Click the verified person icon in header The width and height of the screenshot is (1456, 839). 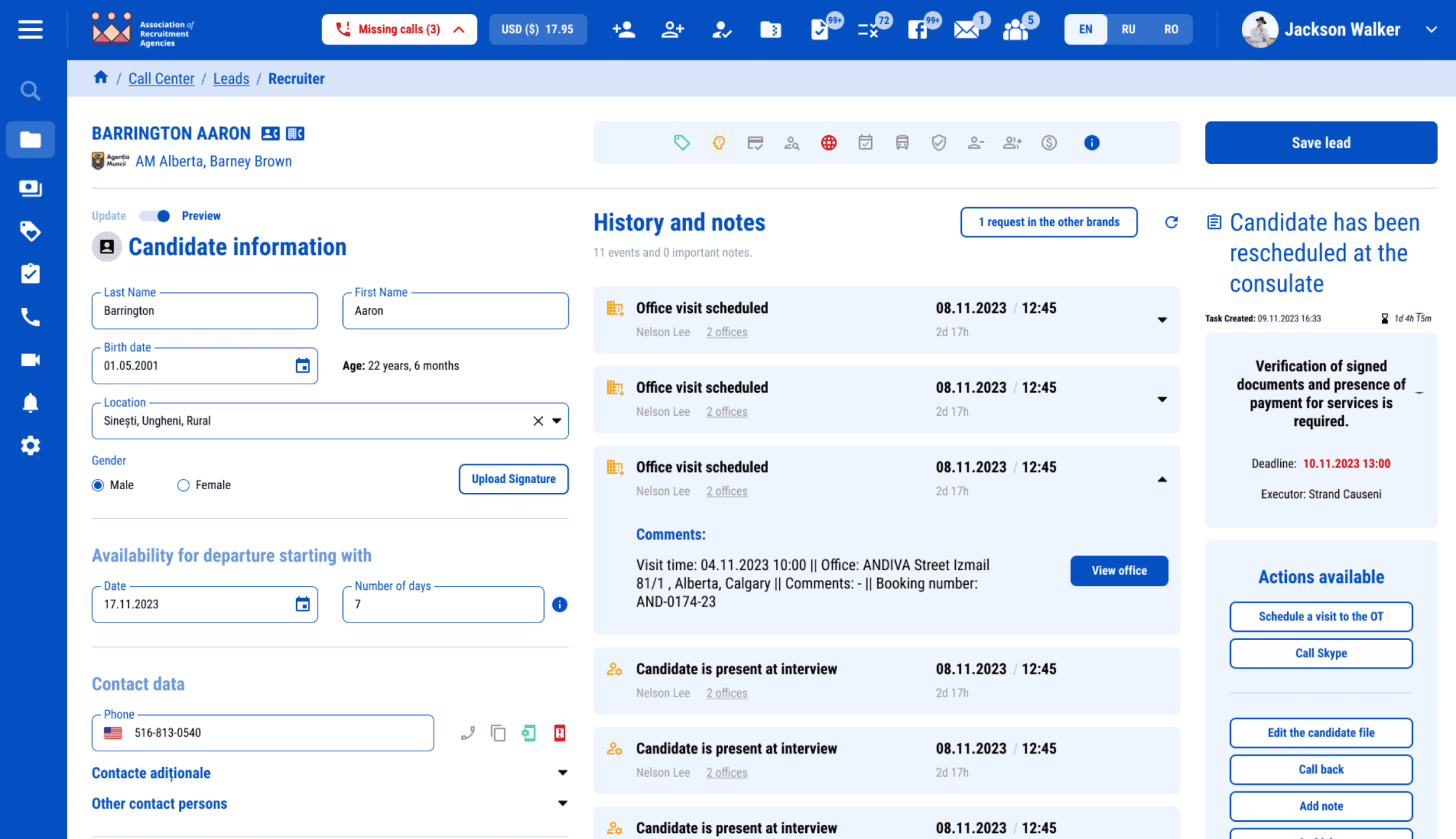click(721, 30)
